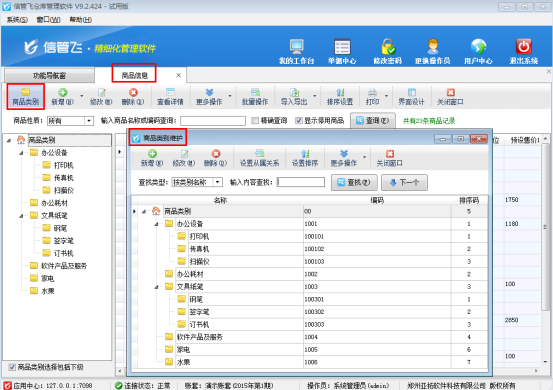Viewport: 553px width, 390px height.
Task: Click 商品类别 toolbar folder icon
Action: (x=25, y=92)
